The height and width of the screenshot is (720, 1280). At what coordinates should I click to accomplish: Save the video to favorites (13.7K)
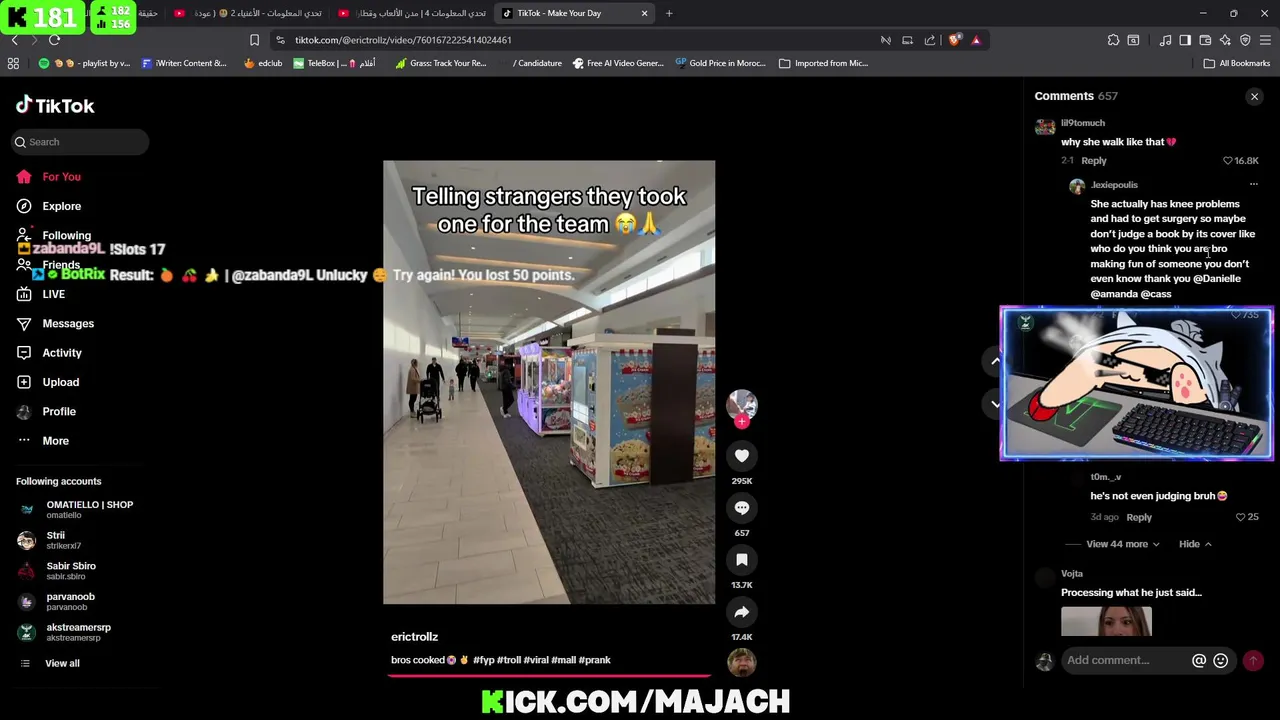742,560
